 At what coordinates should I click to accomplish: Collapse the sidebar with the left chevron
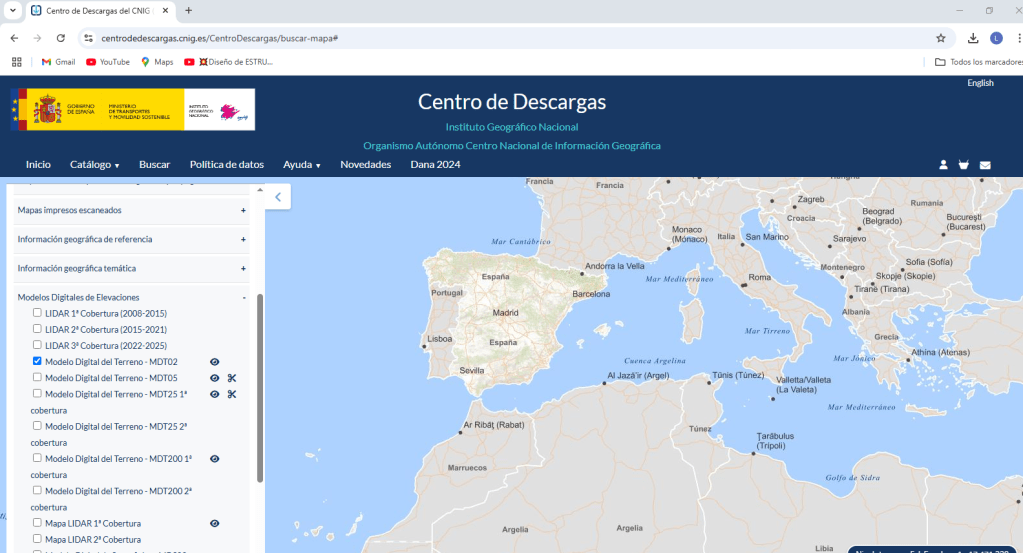pos(277,197)
